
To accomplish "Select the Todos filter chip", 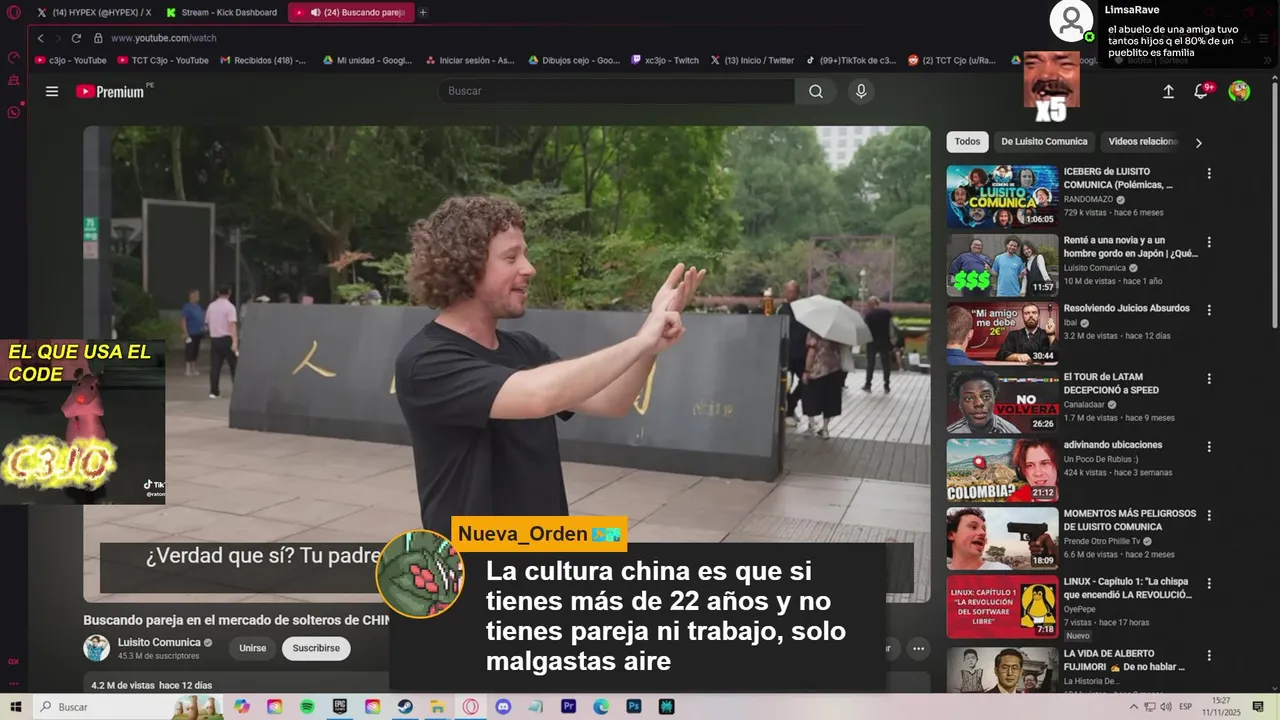I will [967, 142].
